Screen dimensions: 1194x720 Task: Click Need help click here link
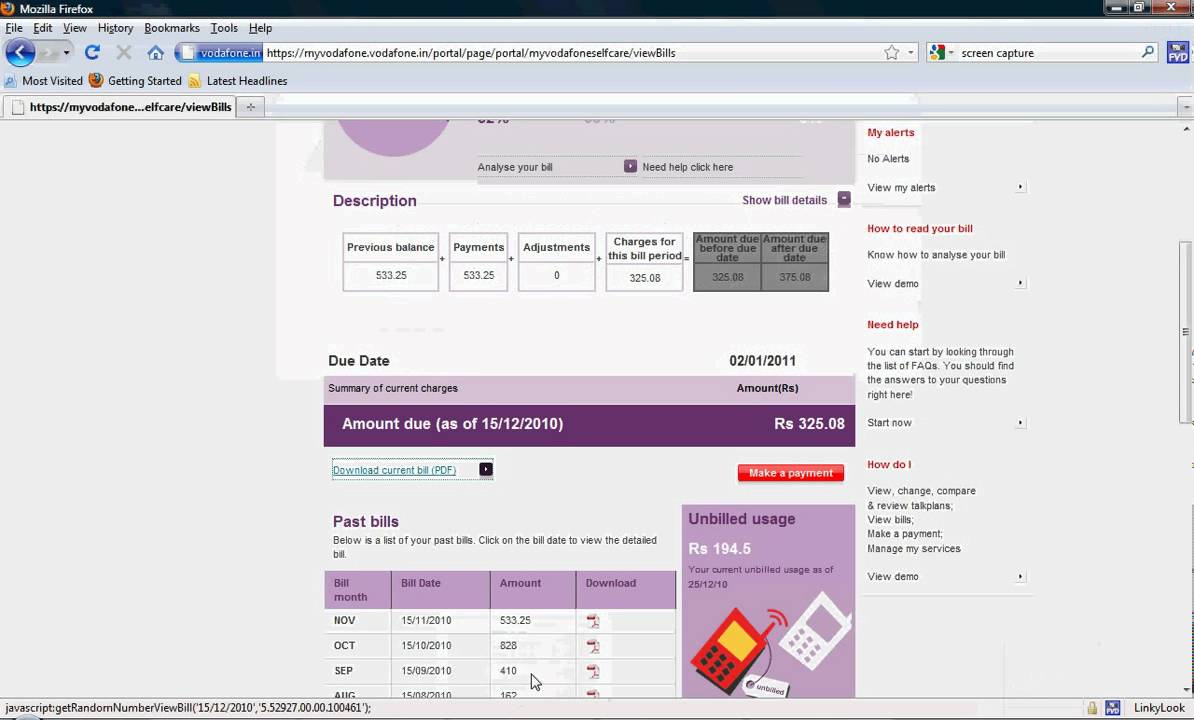coord(688,167)
